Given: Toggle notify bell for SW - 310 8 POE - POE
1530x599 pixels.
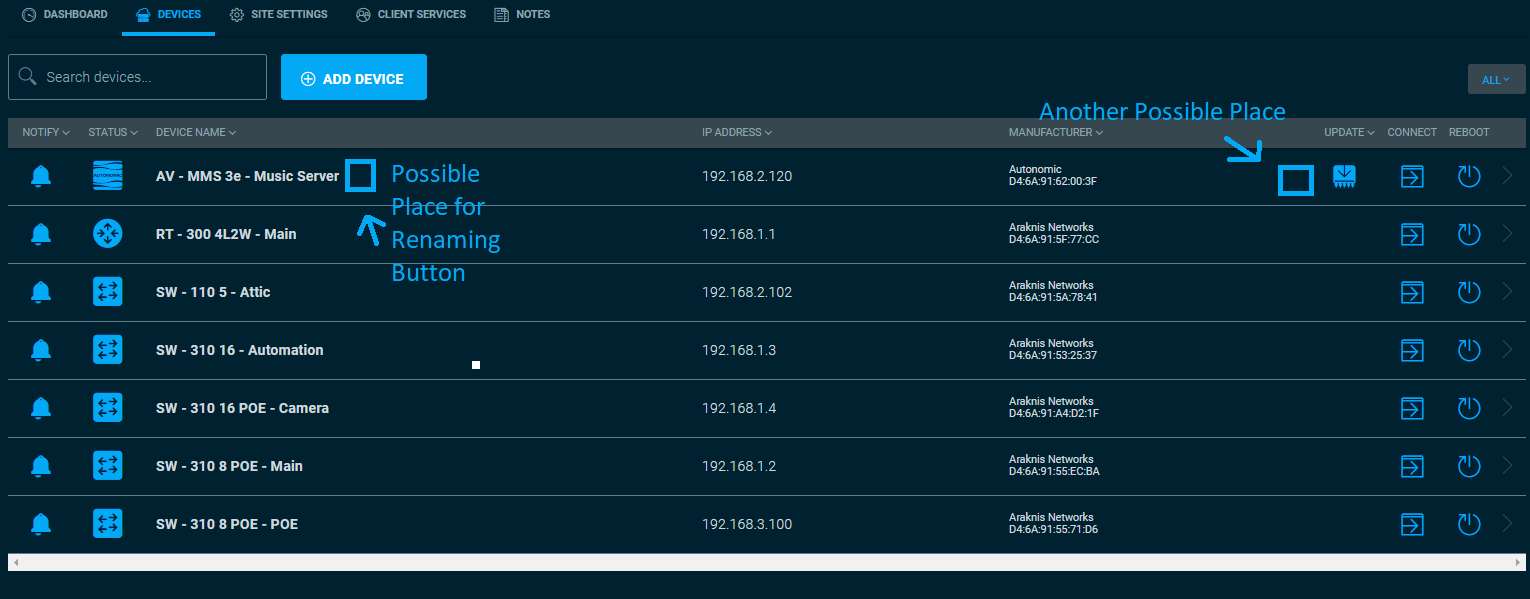Looking at the screenshot, I should tap(40, 525).
